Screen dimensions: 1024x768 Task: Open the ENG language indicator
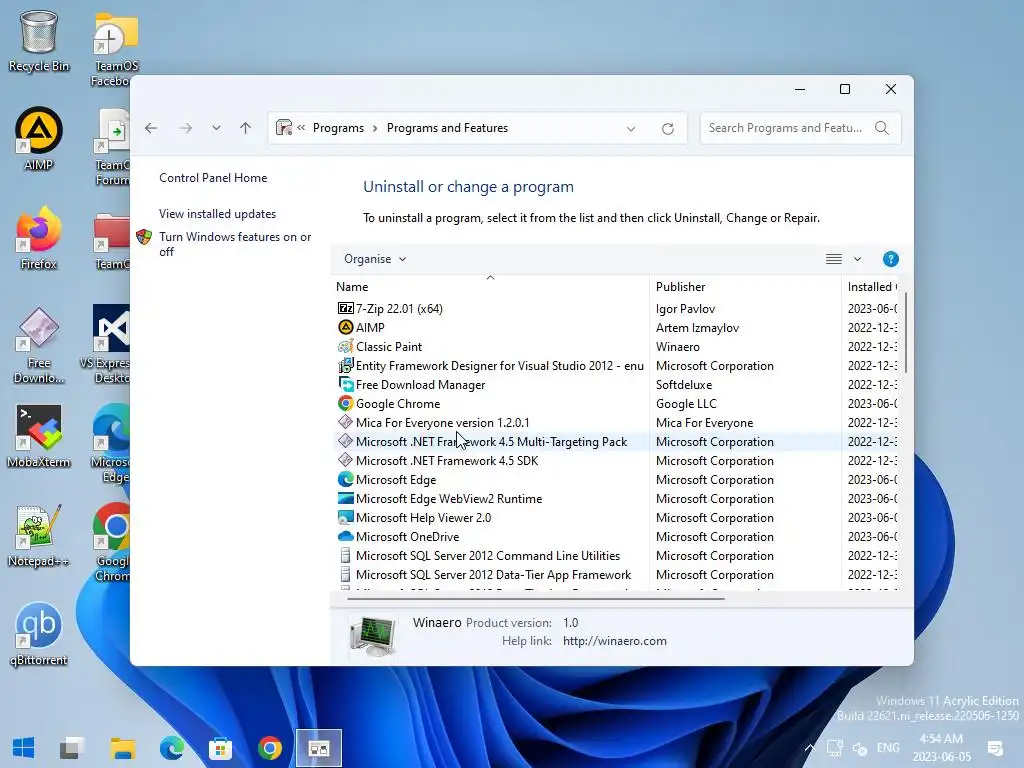pyautogui.click(x=888, y=748)
